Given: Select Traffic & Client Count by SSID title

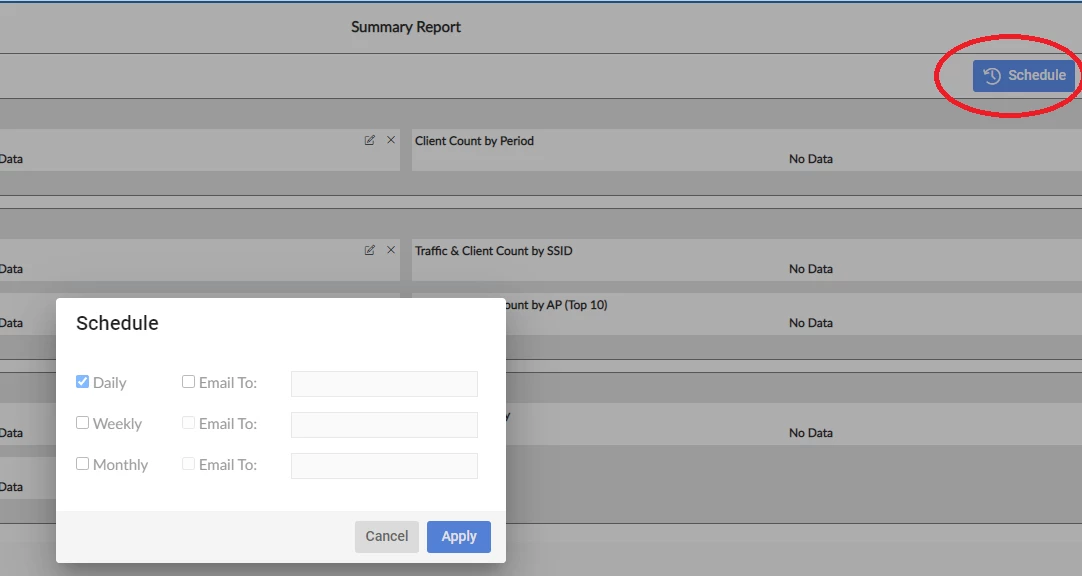Looking at the screenshot, I should tap(493, 251).
